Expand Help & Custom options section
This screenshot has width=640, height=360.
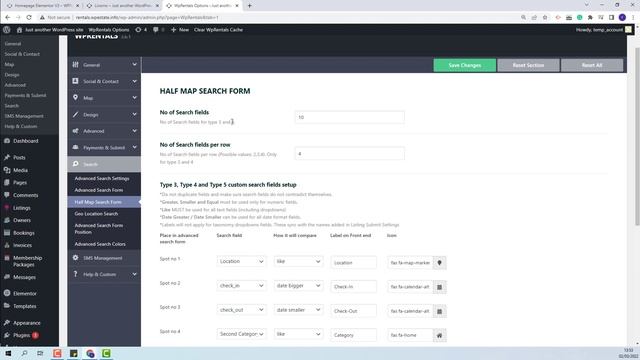104,274
